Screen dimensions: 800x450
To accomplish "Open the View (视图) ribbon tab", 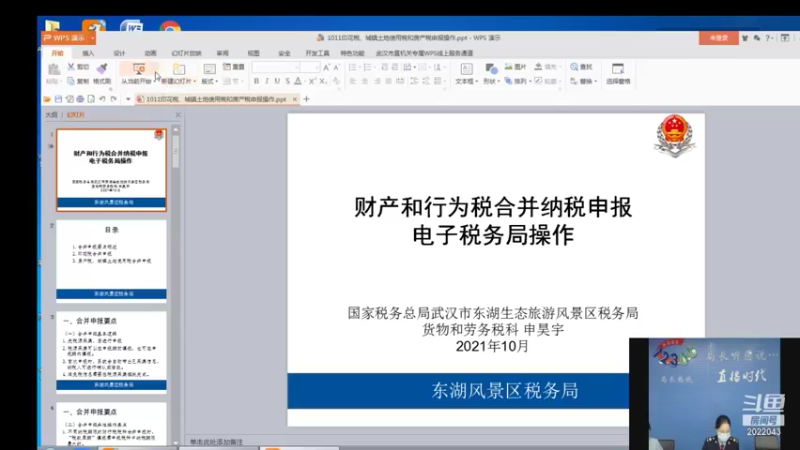I will [254, 53].
